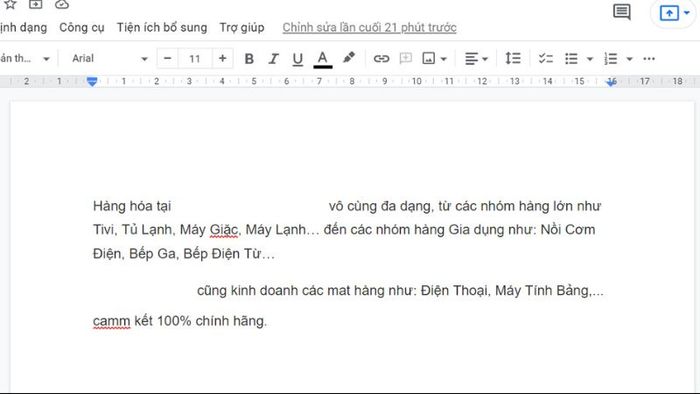This screenshot has width=700, height=394.
Task: Click the text 100% chính hãng
Action: (x=212, y=321)
